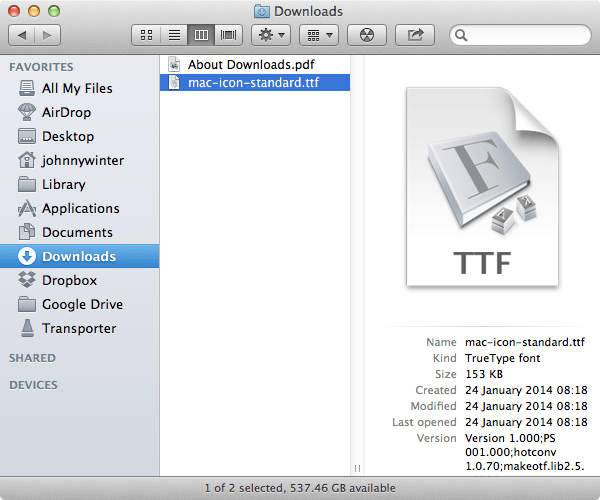Select mac-icon-standard.ttf file row
Screen dimensions: 600x500
(x=255, y=83)
